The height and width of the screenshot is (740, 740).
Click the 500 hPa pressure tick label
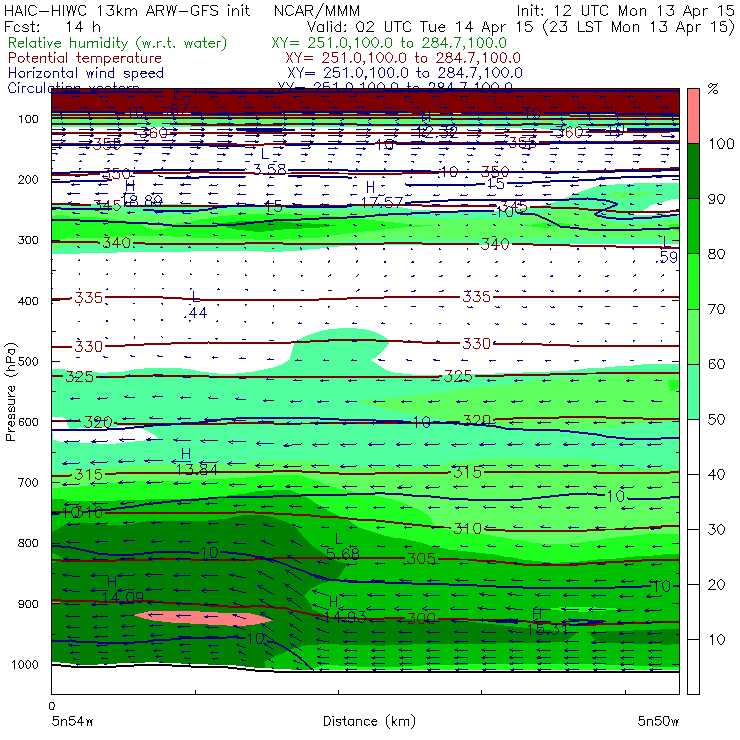click(28, 361)
